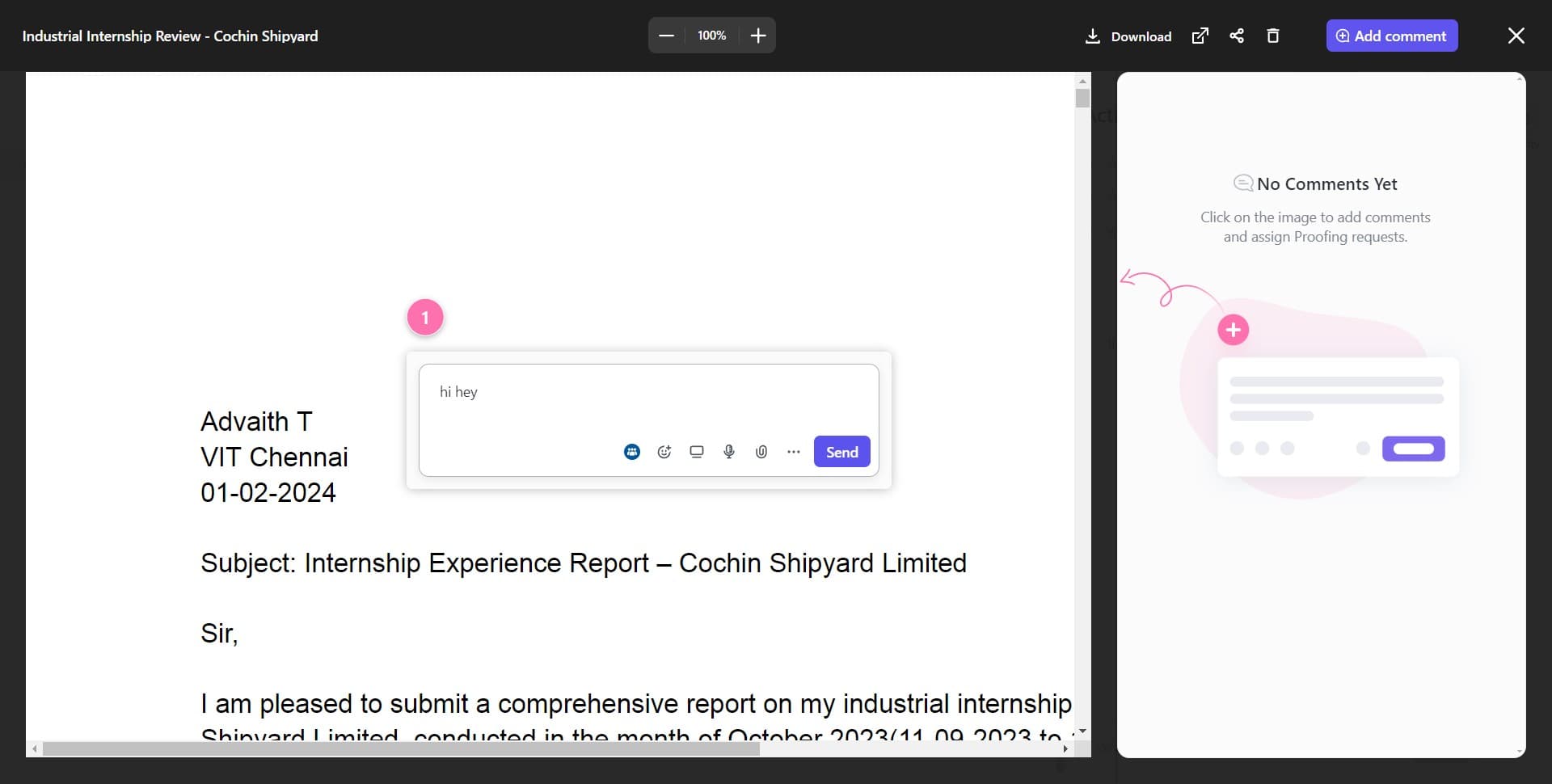
Task: Click the 100% zoom level indicator
Action: coord(712,36)
